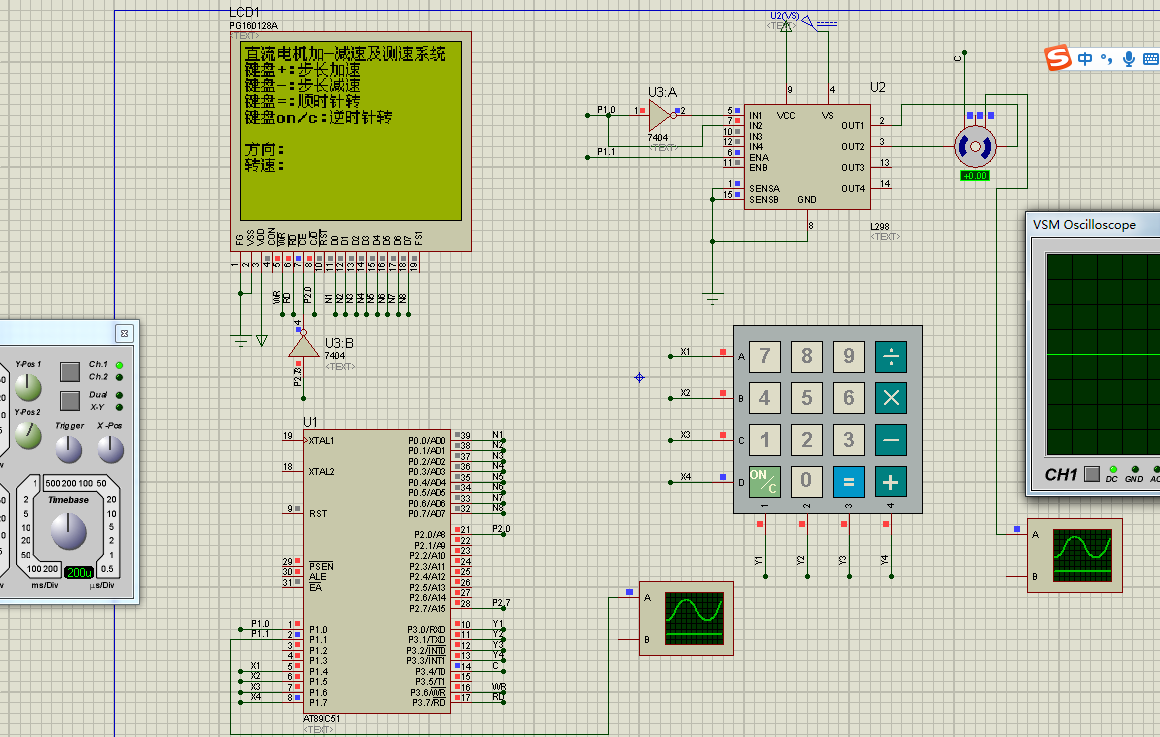Image resolution: width=1160 pixels, height=737 pixels.
Task: Click the Sogou microphone voice input icon
Action: 1129,58
